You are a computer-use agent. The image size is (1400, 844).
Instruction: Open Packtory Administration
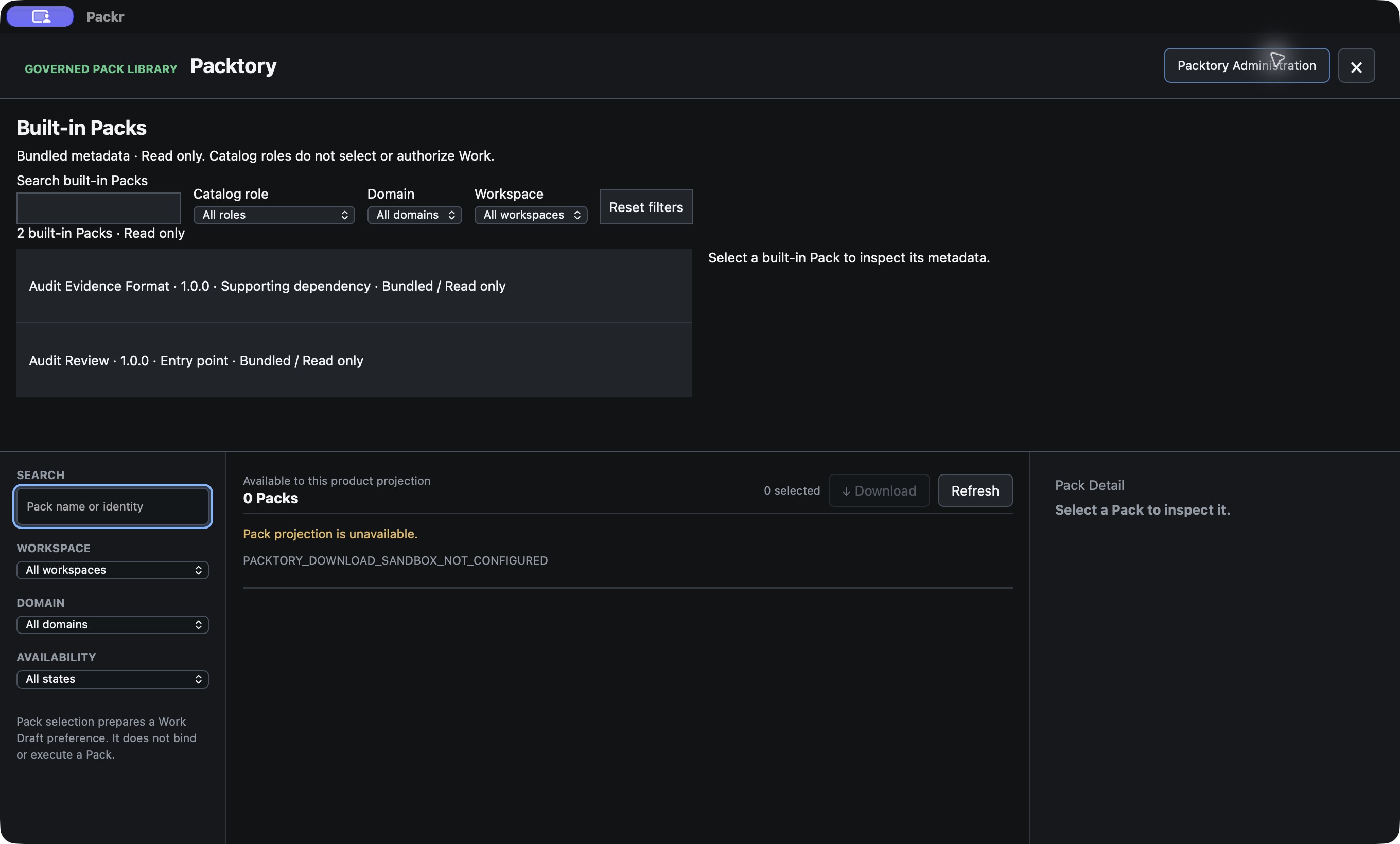click(x=1247, y=66)
